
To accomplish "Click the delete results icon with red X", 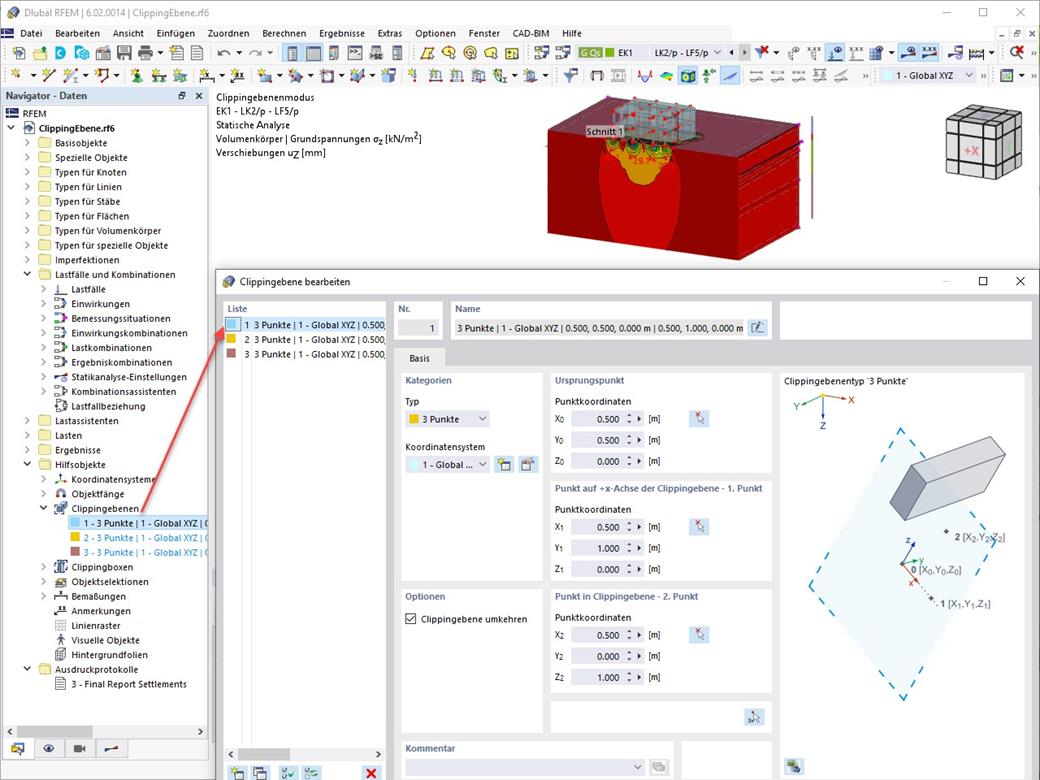I will point(761,52).
